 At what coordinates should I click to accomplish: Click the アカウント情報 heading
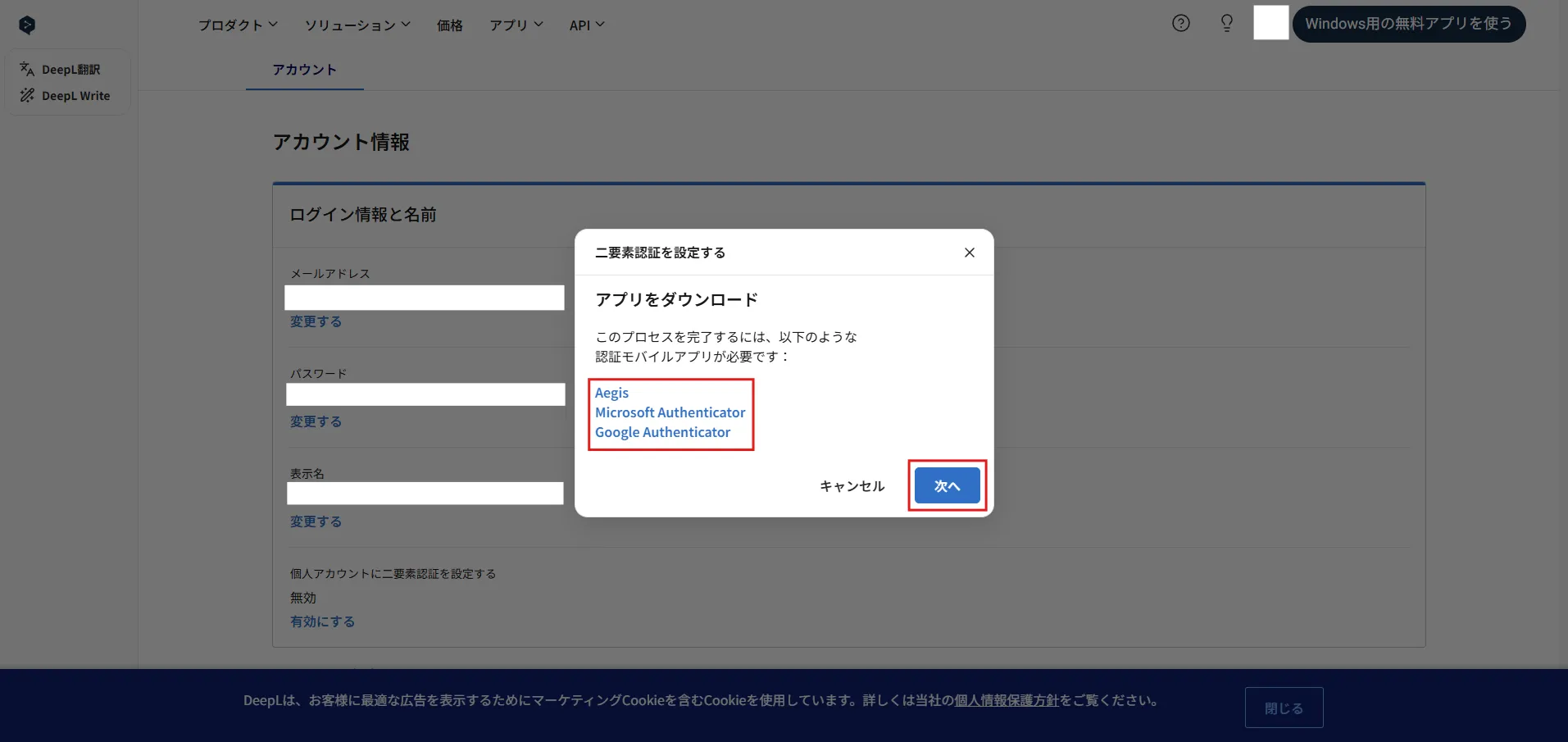point(341,142)
